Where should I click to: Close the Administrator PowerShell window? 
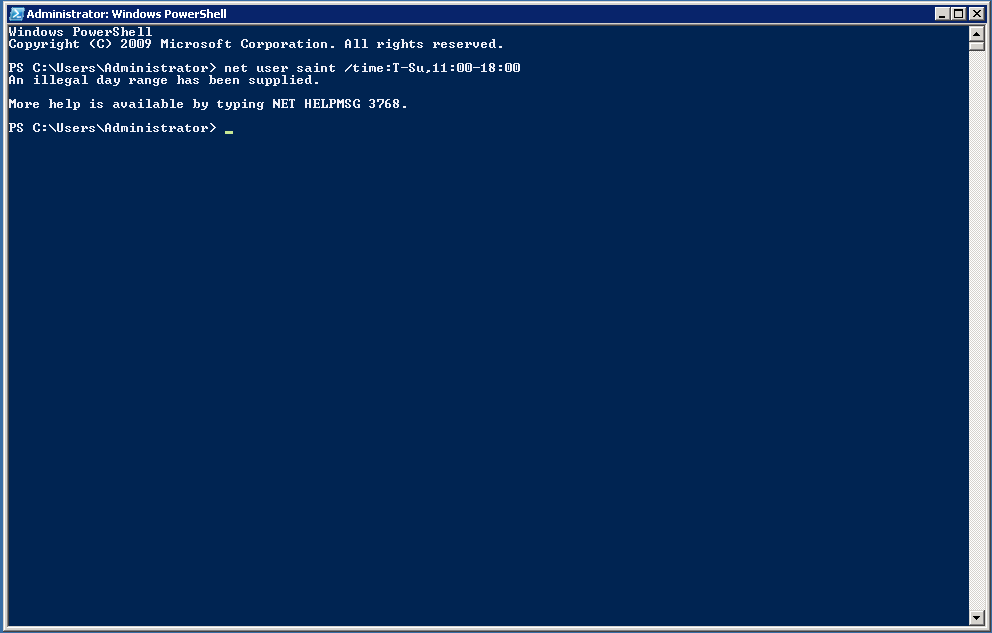coord(977,13)
